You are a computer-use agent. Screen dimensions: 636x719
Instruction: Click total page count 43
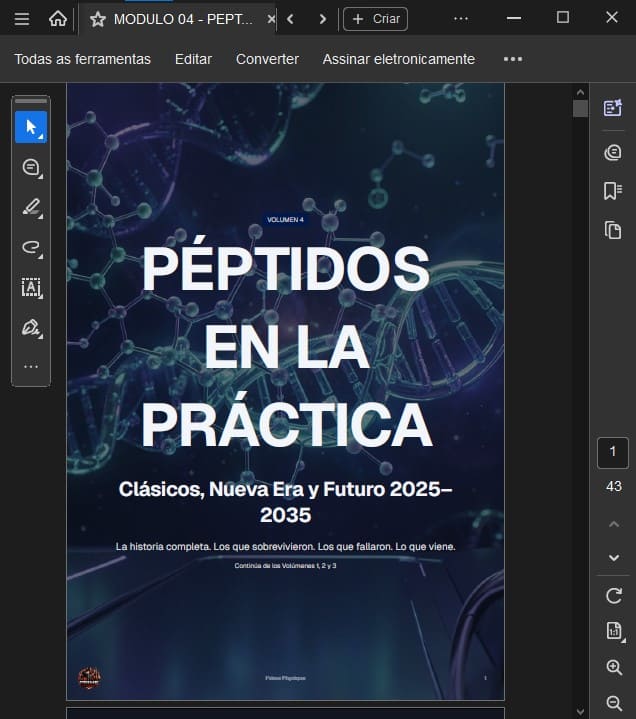tap(614, 486)
